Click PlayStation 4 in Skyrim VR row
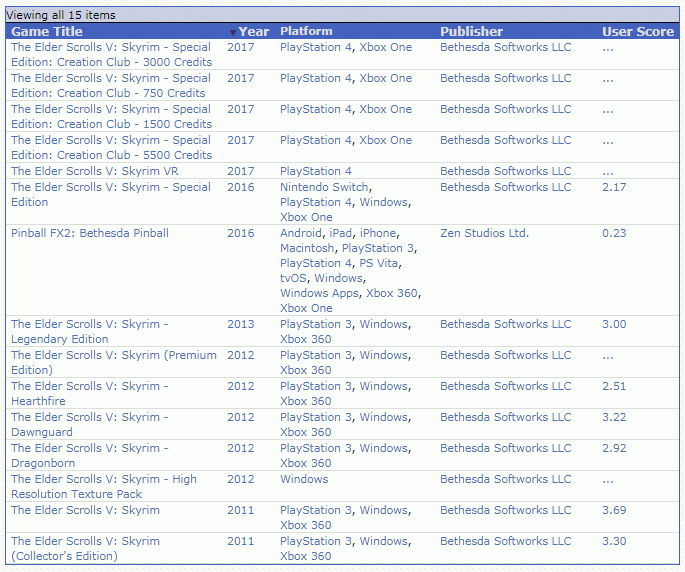 (x=316, y=171)
